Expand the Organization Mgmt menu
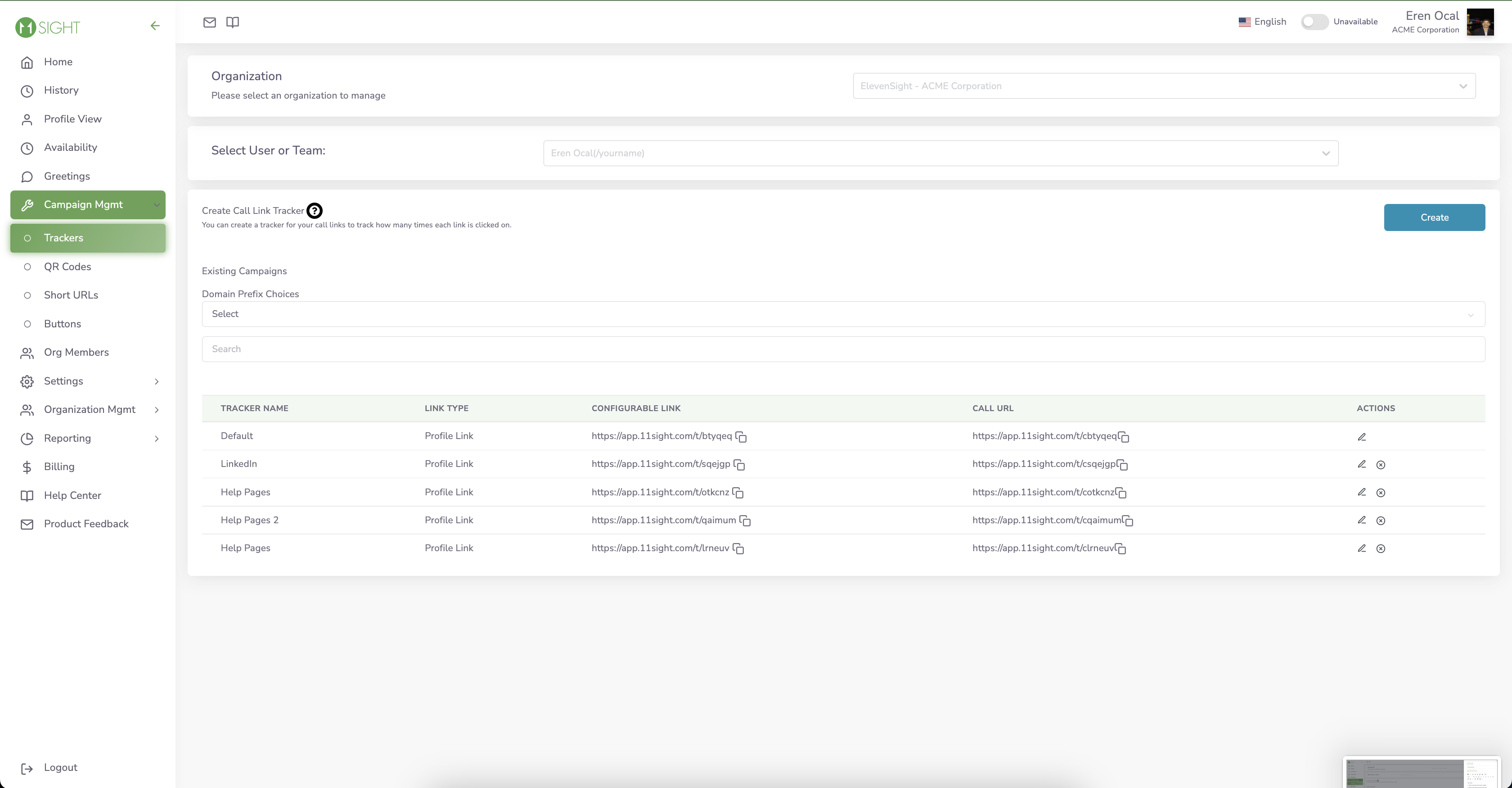The width and height of the screenshot is (1512, 788). [x=87, y=409]
